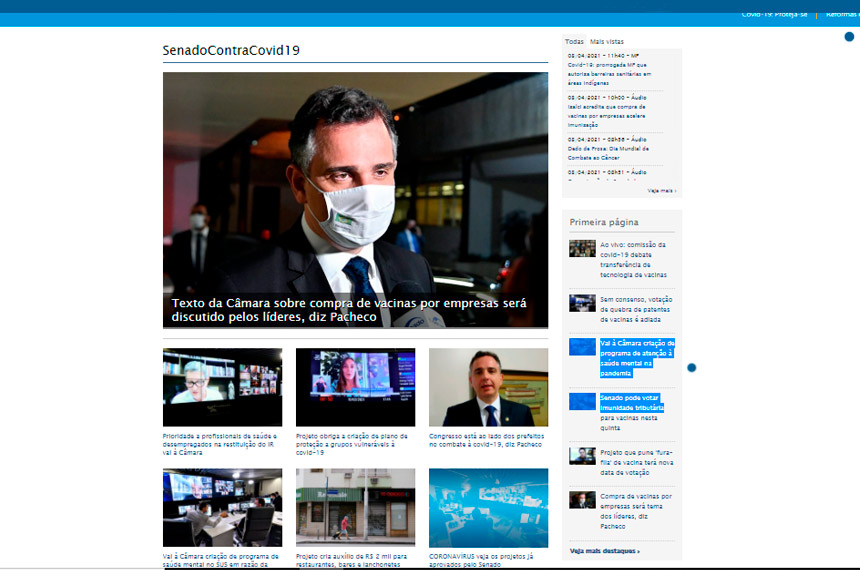The height and width of the screenshot is (570, 860).
Task: Switch to the Todas tab
Action: point(574,41)
